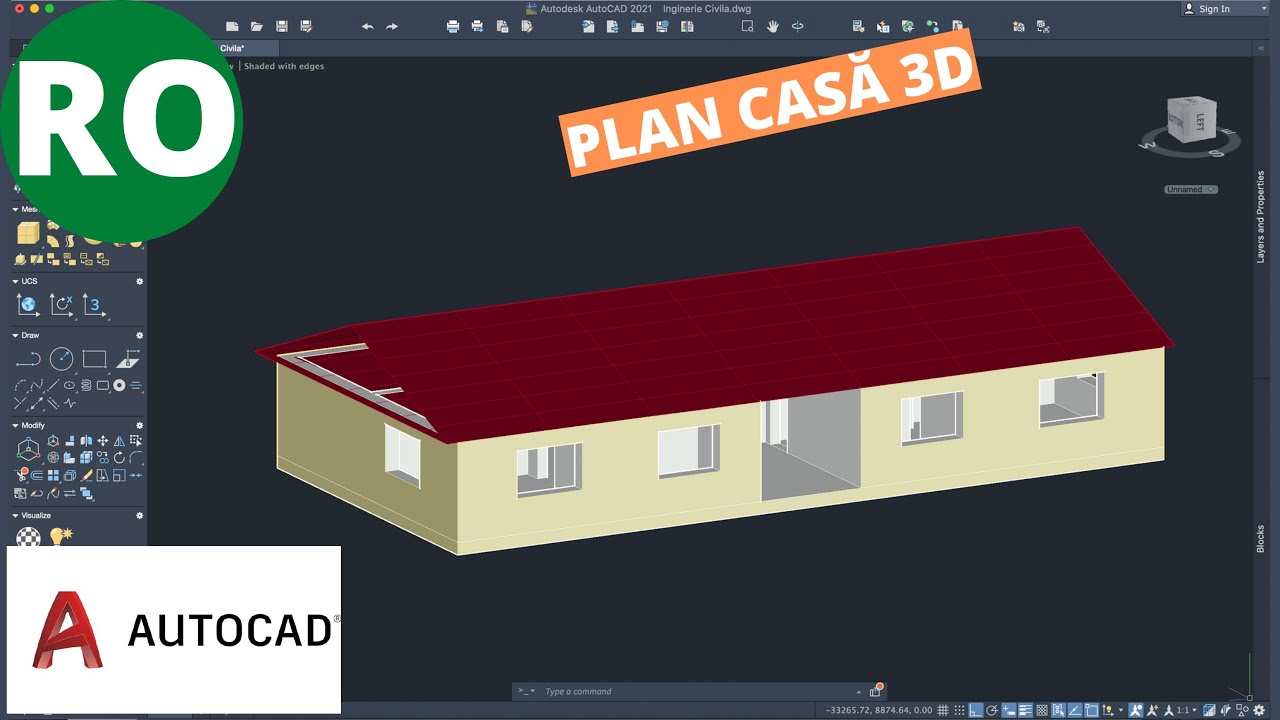Click the W direction on ViewCube compass
This screenshot has width=1280, height=720.
[1148, 145]
